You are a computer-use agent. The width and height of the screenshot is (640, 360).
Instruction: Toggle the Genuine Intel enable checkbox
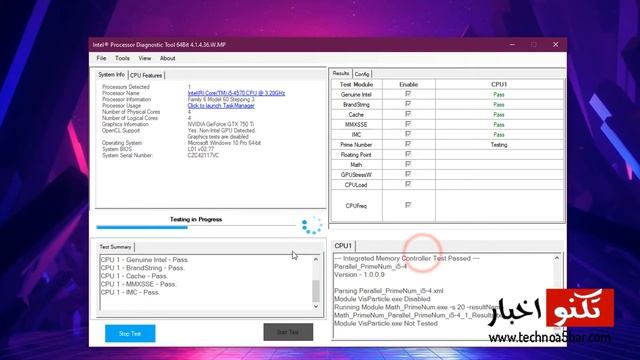(408, 94)
